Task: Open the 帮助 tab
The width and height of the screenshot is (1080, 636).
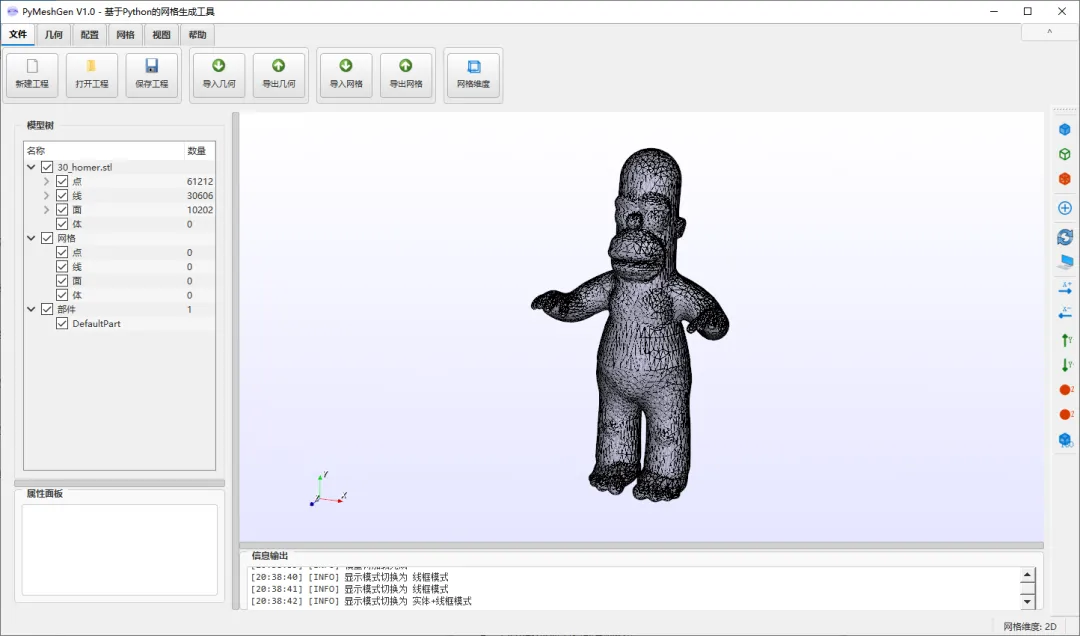Action: coord(197,34)
